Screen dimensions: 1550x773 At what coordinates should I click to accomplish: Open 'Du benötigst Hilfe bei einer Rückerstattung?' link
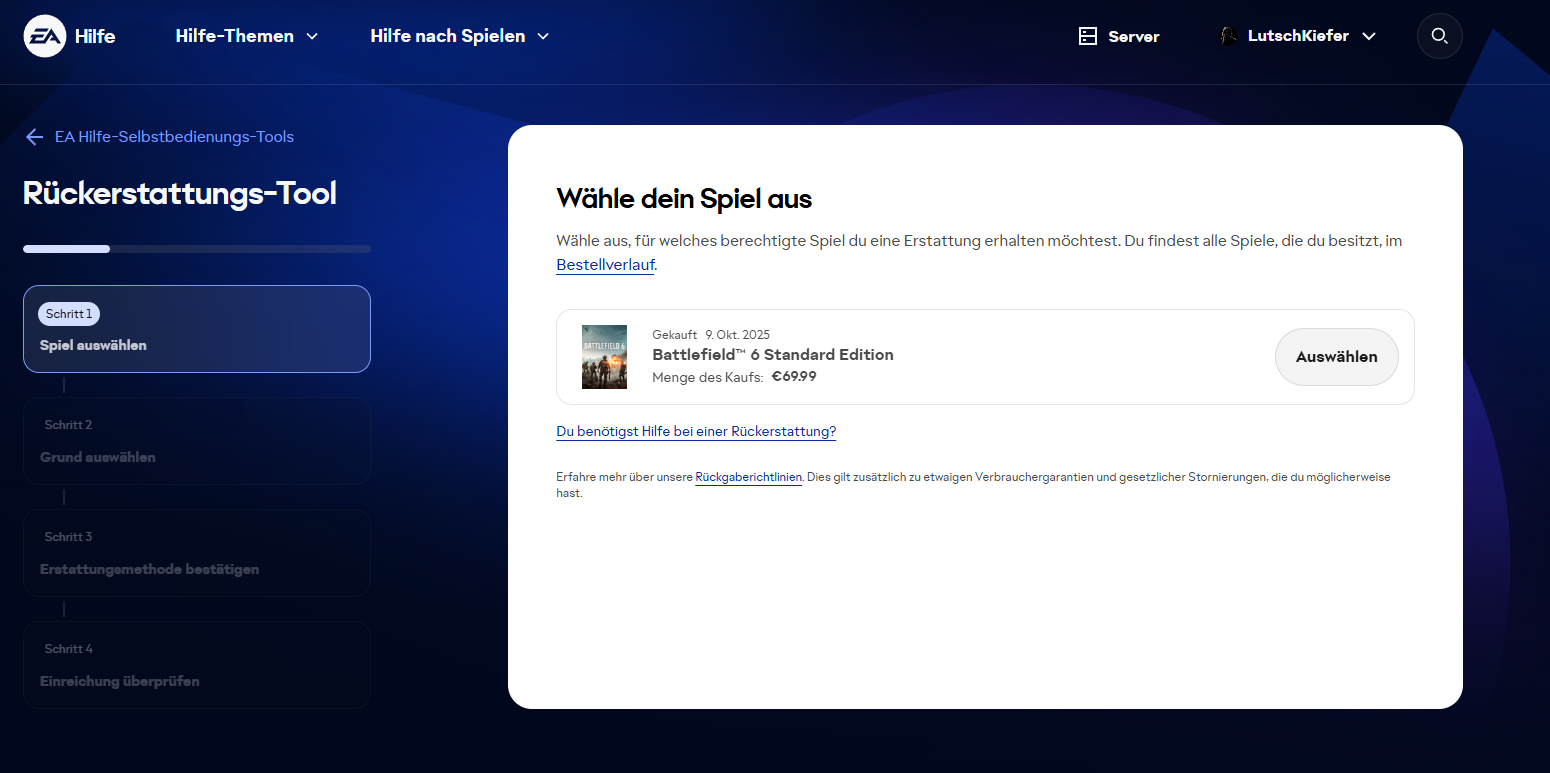click(x=696, y=432)
